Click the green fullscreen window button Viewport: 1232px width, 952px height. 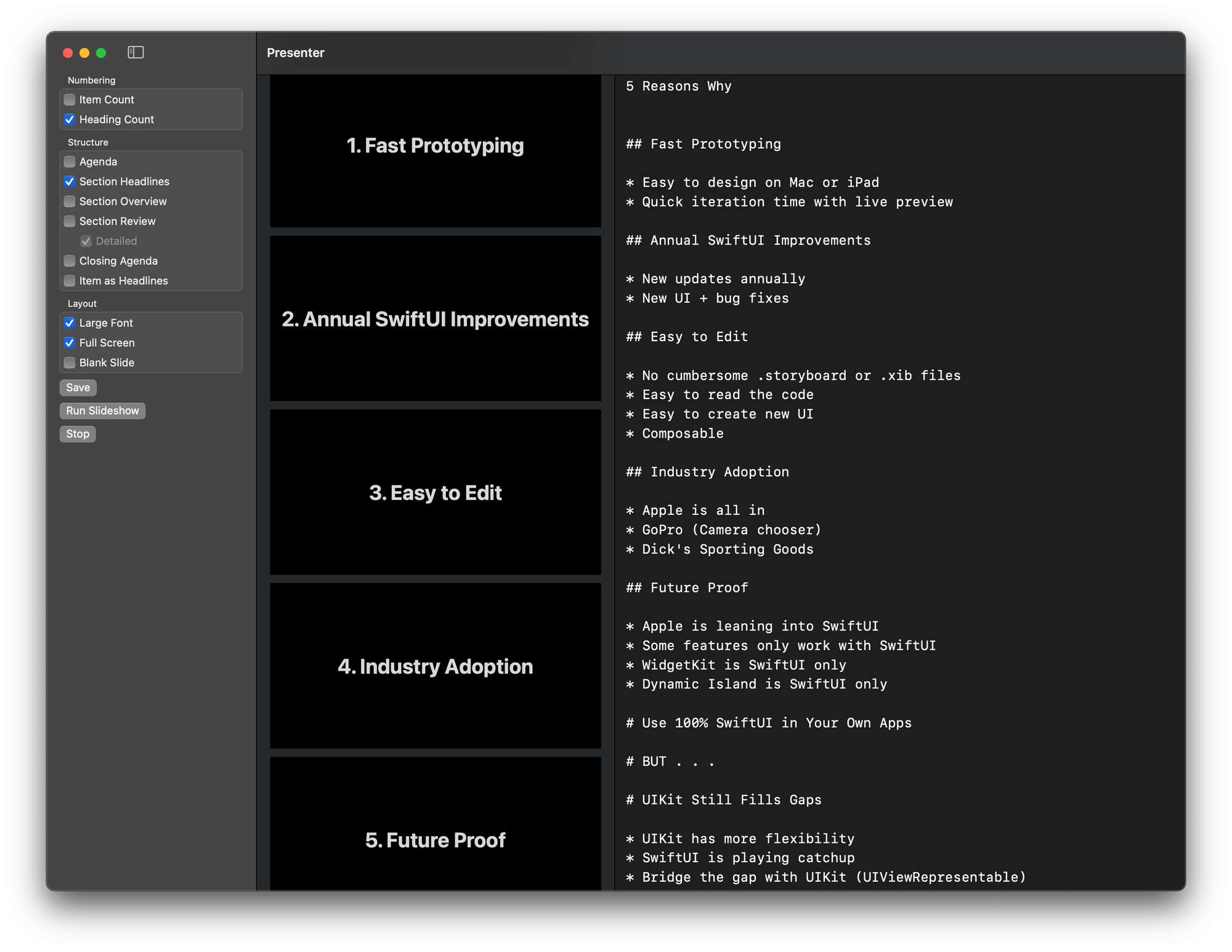[101, 53]
